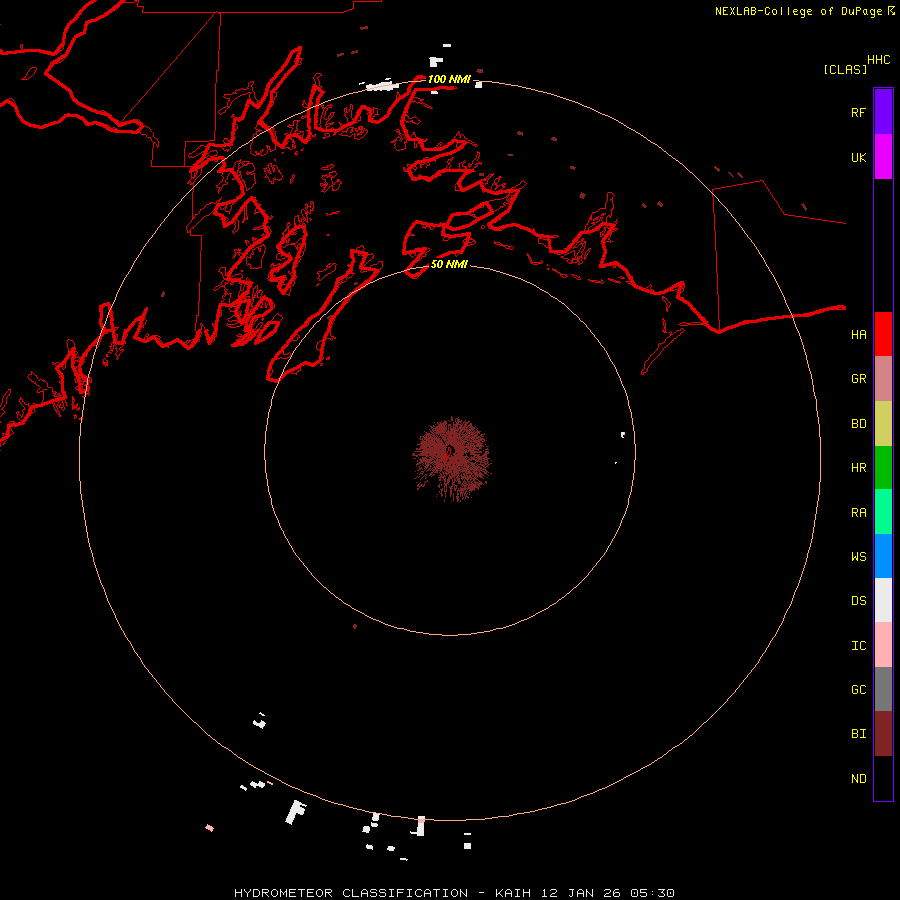Click the biological echo cluster at radar center
The width and height of the screenshot is (900, 900).
click(451, 458)
